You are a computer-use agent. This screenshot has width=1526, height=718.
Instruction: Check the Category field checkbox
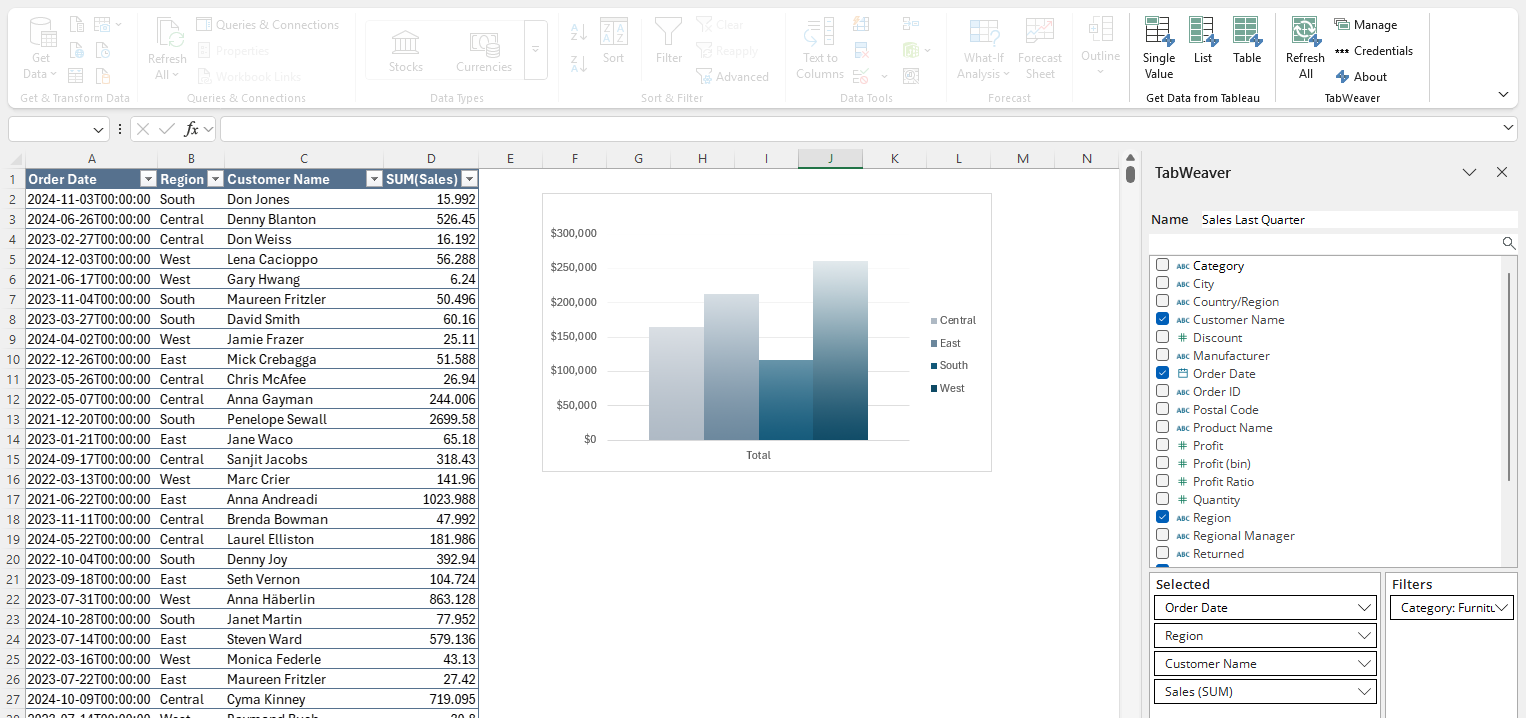1162,266
